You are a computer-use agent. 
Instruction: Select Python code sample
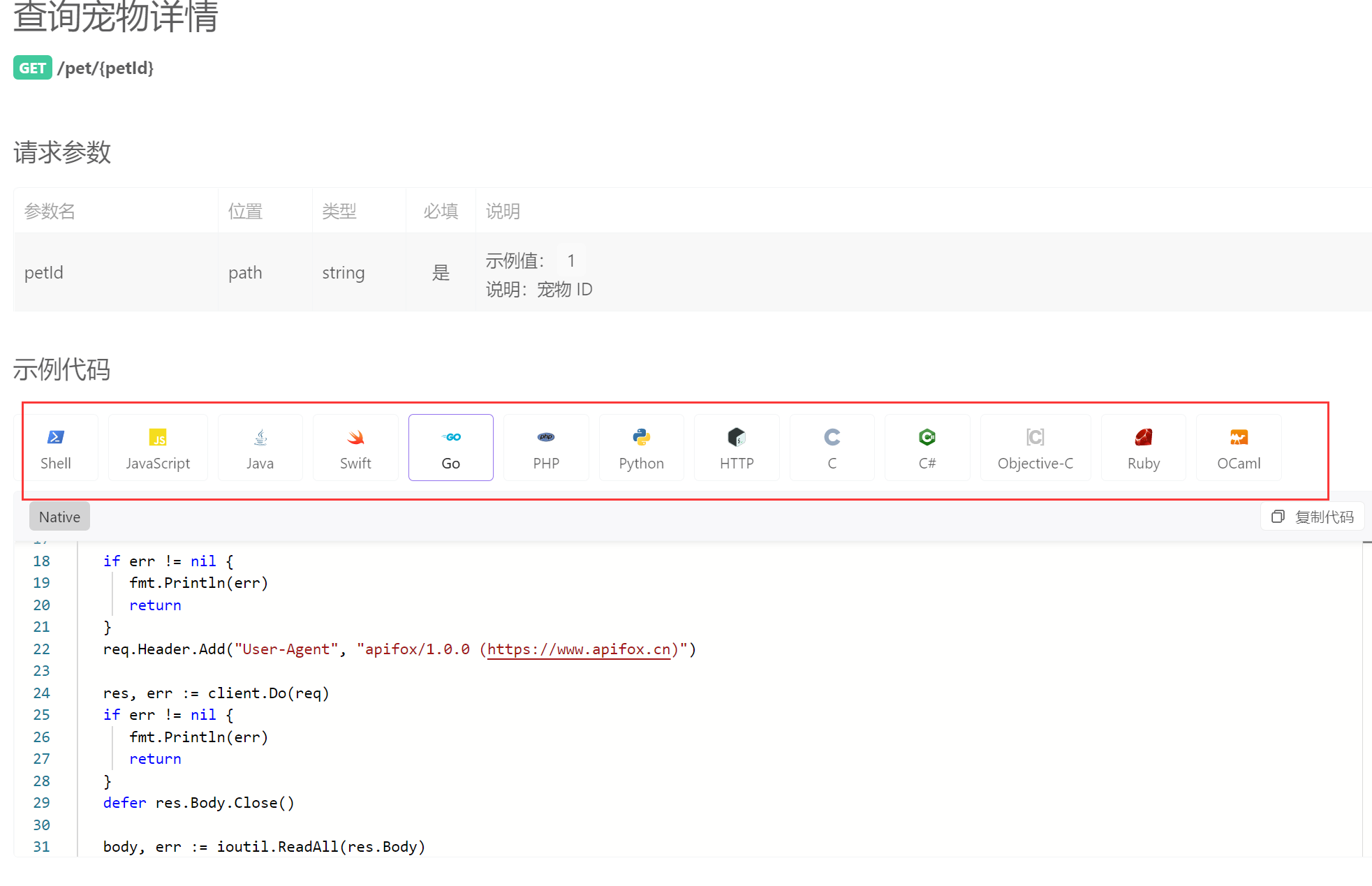[x=641, y=448]
